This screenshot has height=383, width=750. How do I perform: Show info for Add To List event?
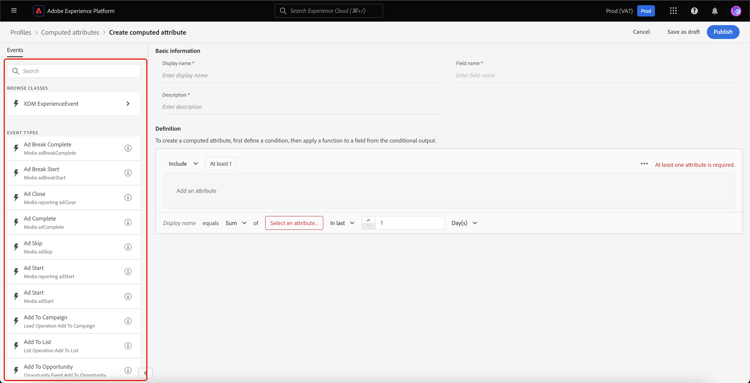pos(128,346)
